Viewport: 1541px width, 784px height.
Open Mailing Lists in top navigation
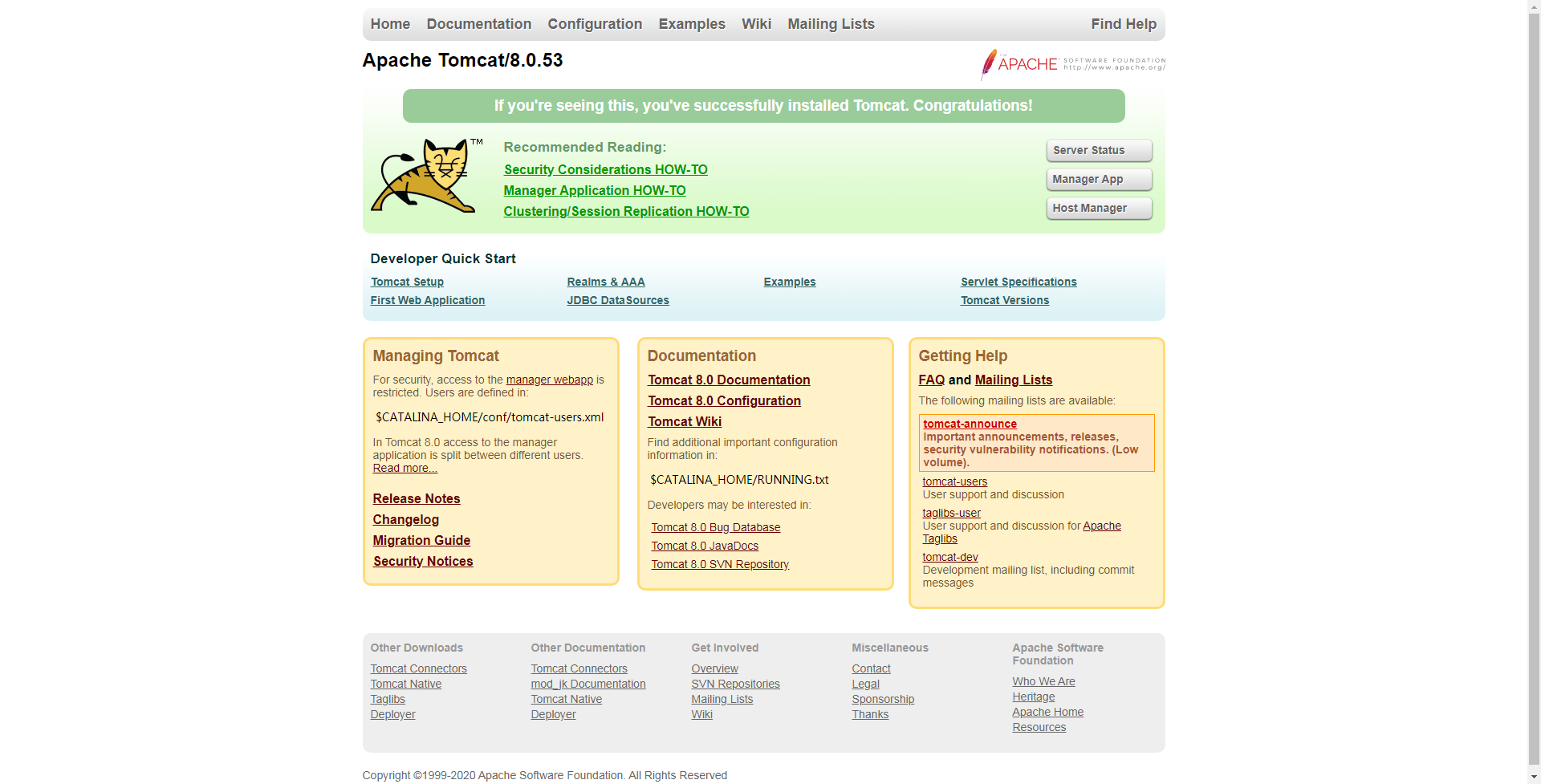(831, 24)
